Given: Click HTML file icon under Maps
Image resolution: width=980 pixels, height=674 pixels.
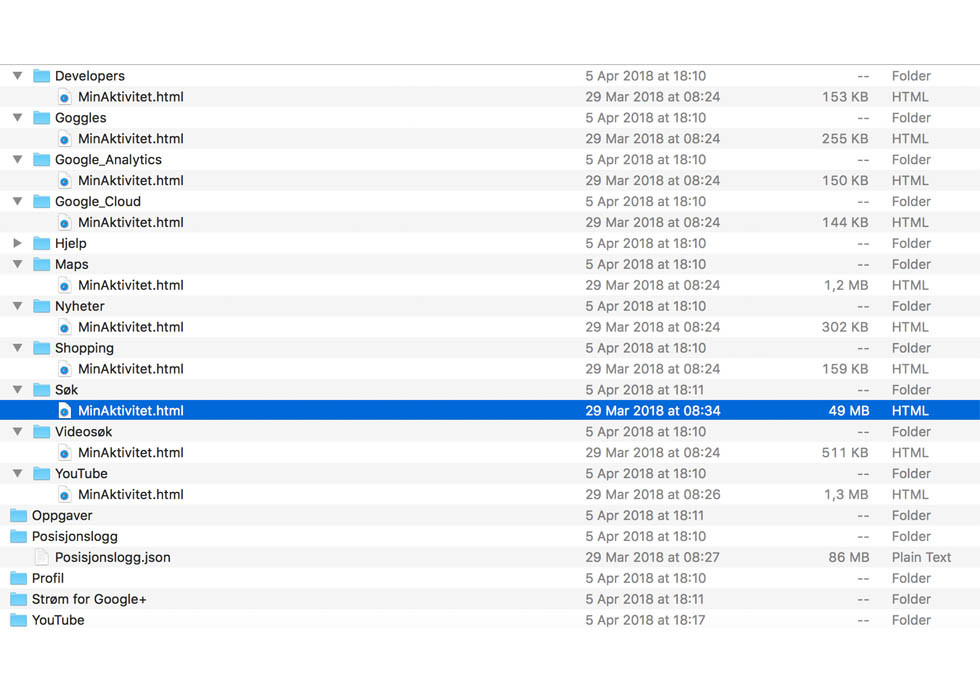Looking at the screenshot, I should [64, 285].
